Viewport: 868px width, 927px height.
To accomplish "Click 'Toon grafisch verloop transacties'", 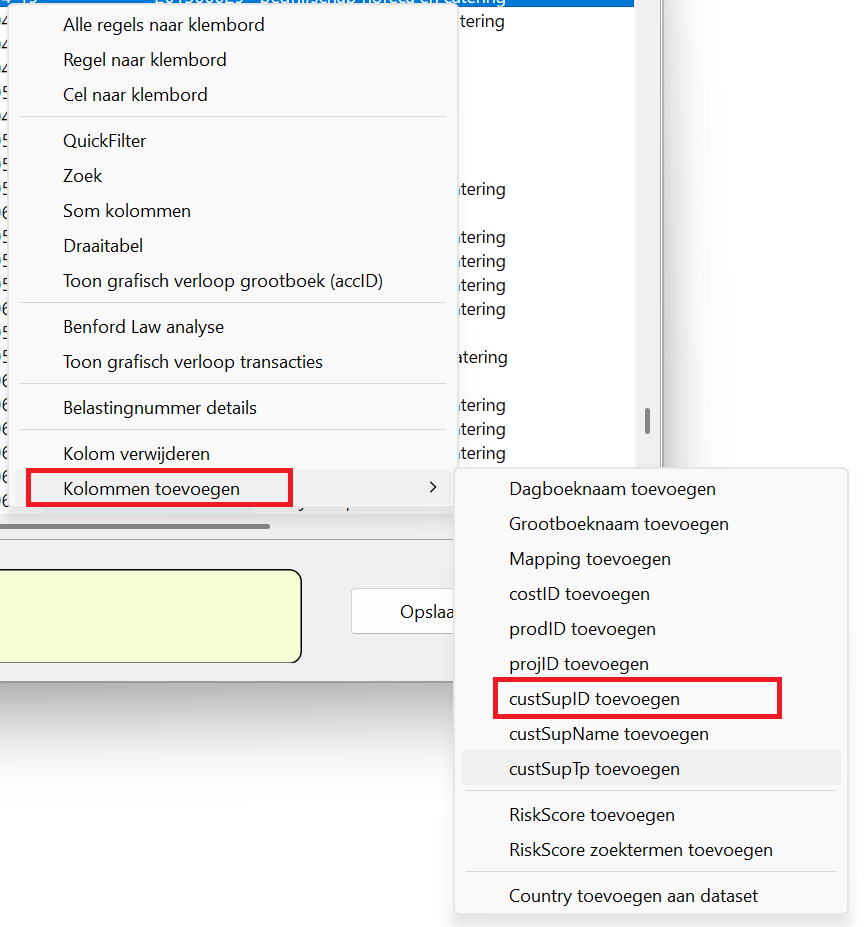I will (192, 362).
